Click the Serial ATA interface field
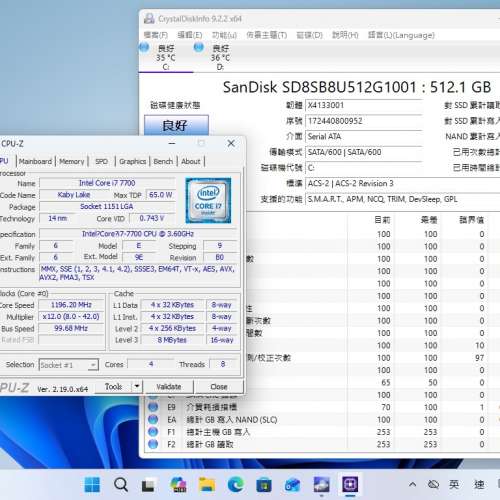The height and width of the screenshot is (500, 500). pyautogui.click(x=364, y=137)
